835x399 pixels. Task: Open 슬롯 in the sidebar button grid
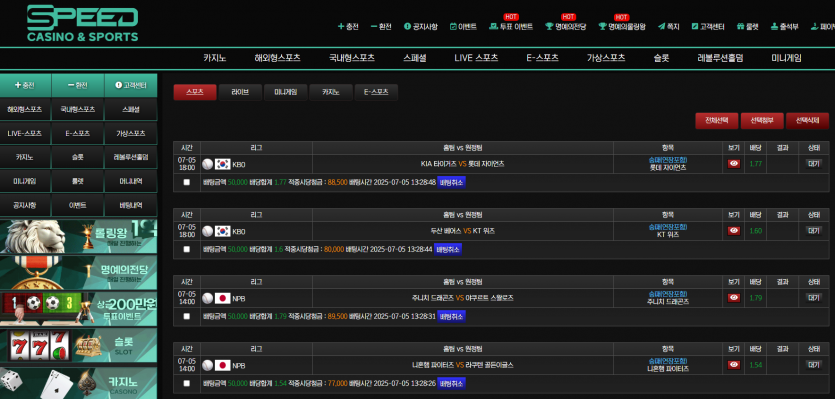point(78,157)
